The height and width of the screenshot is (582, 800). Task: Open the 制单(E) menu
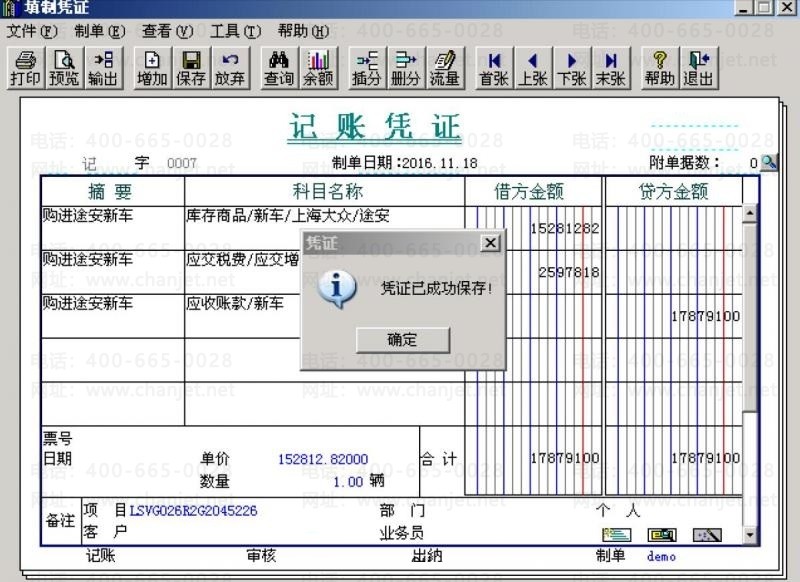(x=99, y=31)
